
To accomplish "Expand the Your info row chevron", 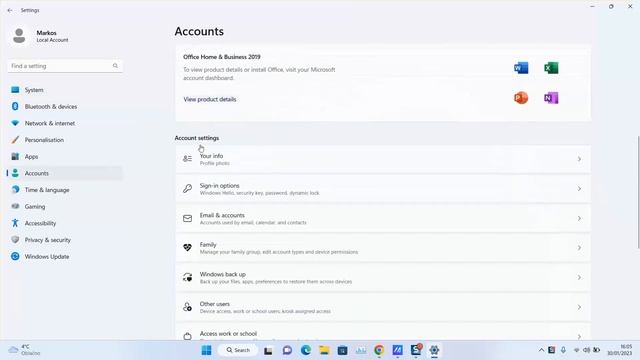I will pos(579,159).
